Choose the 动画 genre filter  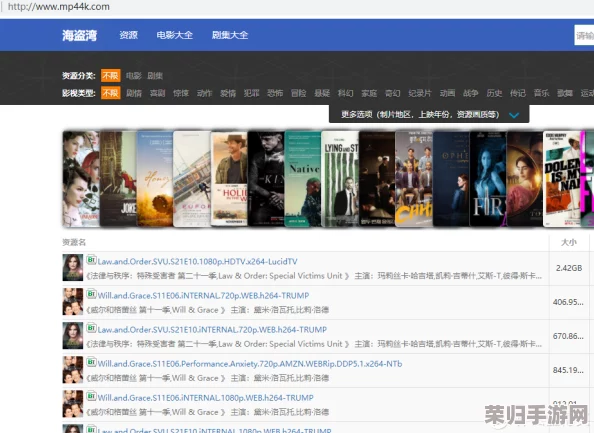(x=447, y=93)
